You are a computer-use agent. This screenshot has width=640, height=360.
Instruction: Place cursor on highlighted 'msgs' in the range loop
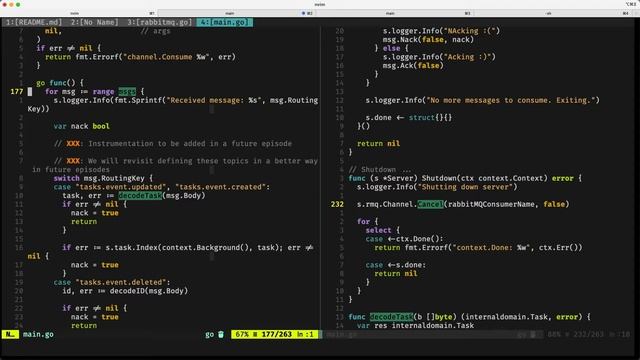pos(127,91)
